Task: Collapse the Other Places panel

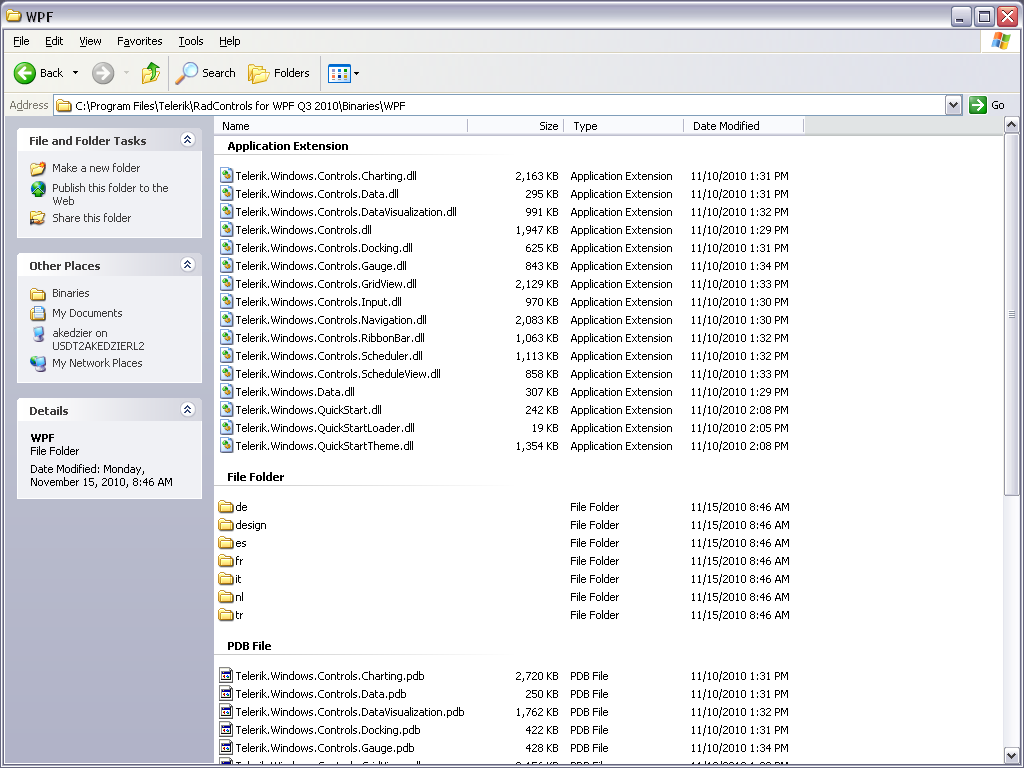Action: (187, 265)
